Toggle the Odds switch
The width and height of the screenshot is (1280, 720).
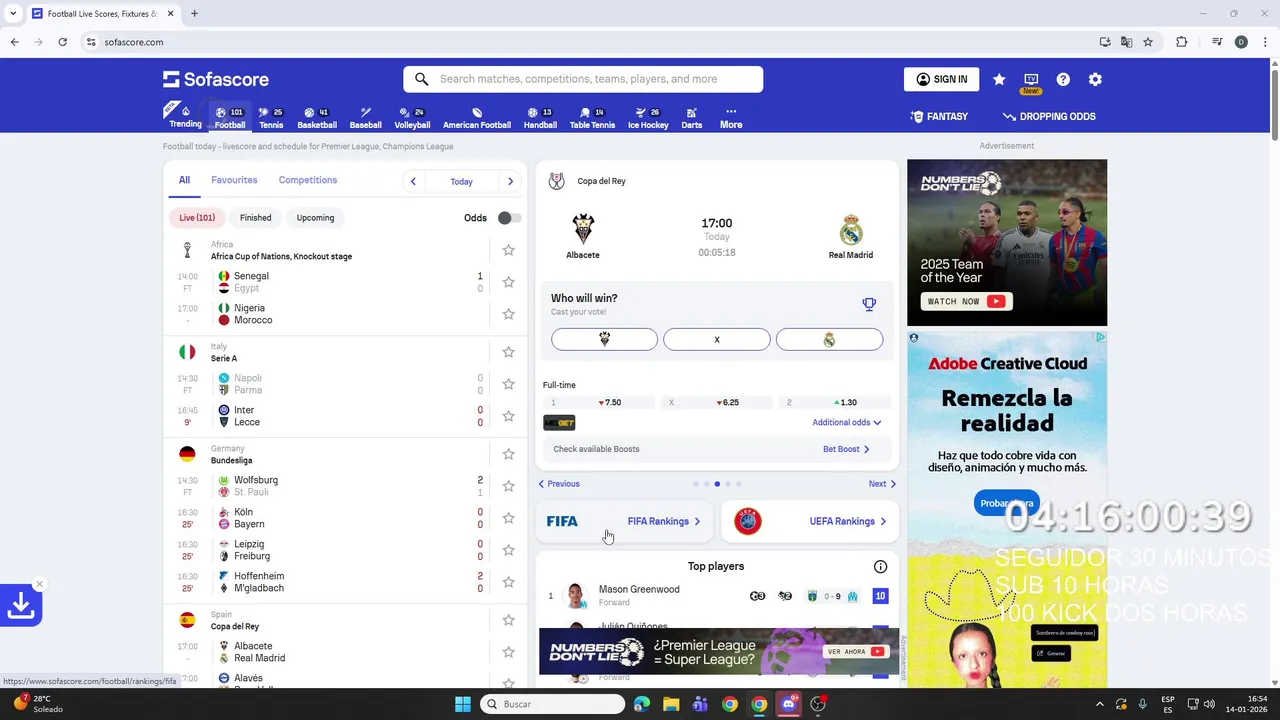click(x=509, y=218)
